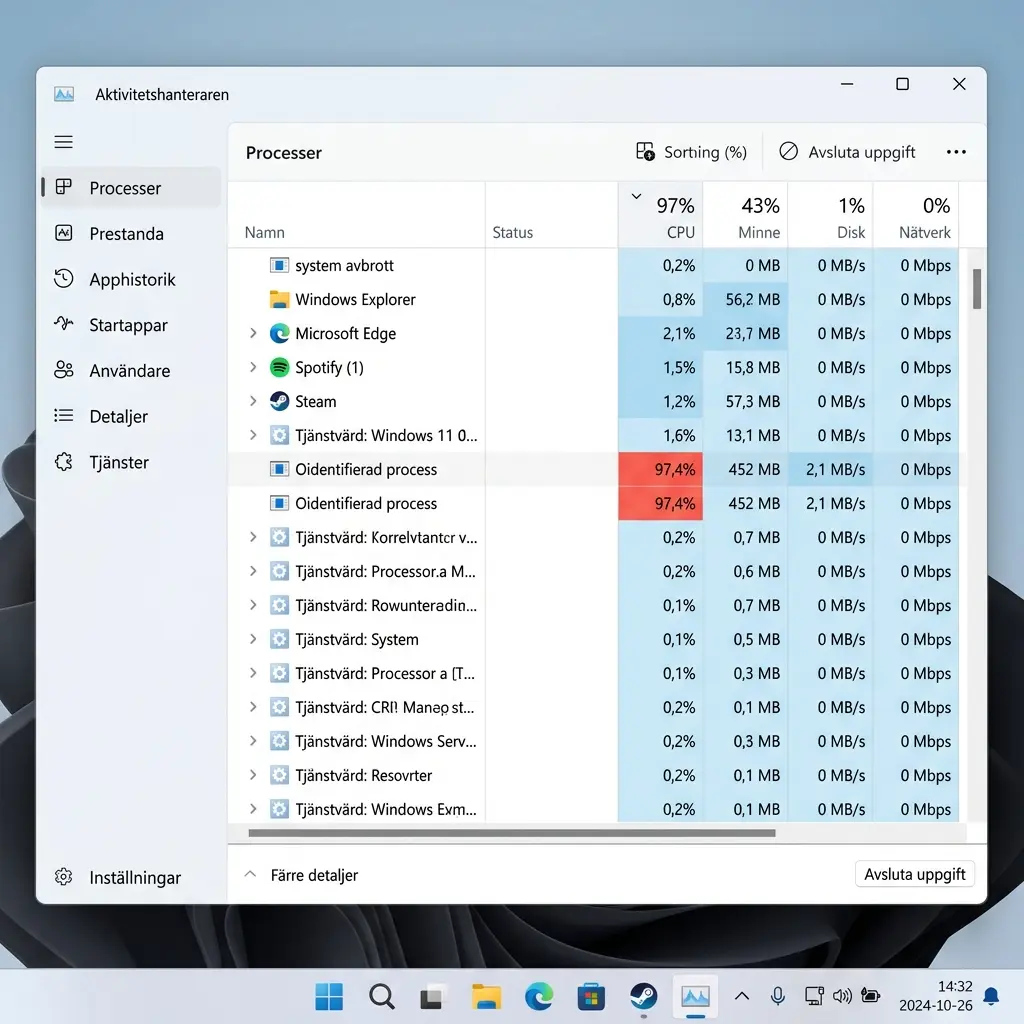Click the Sorting (%) toolbar button
The height and width of the screenshot is (1024, 1024).
691,152
